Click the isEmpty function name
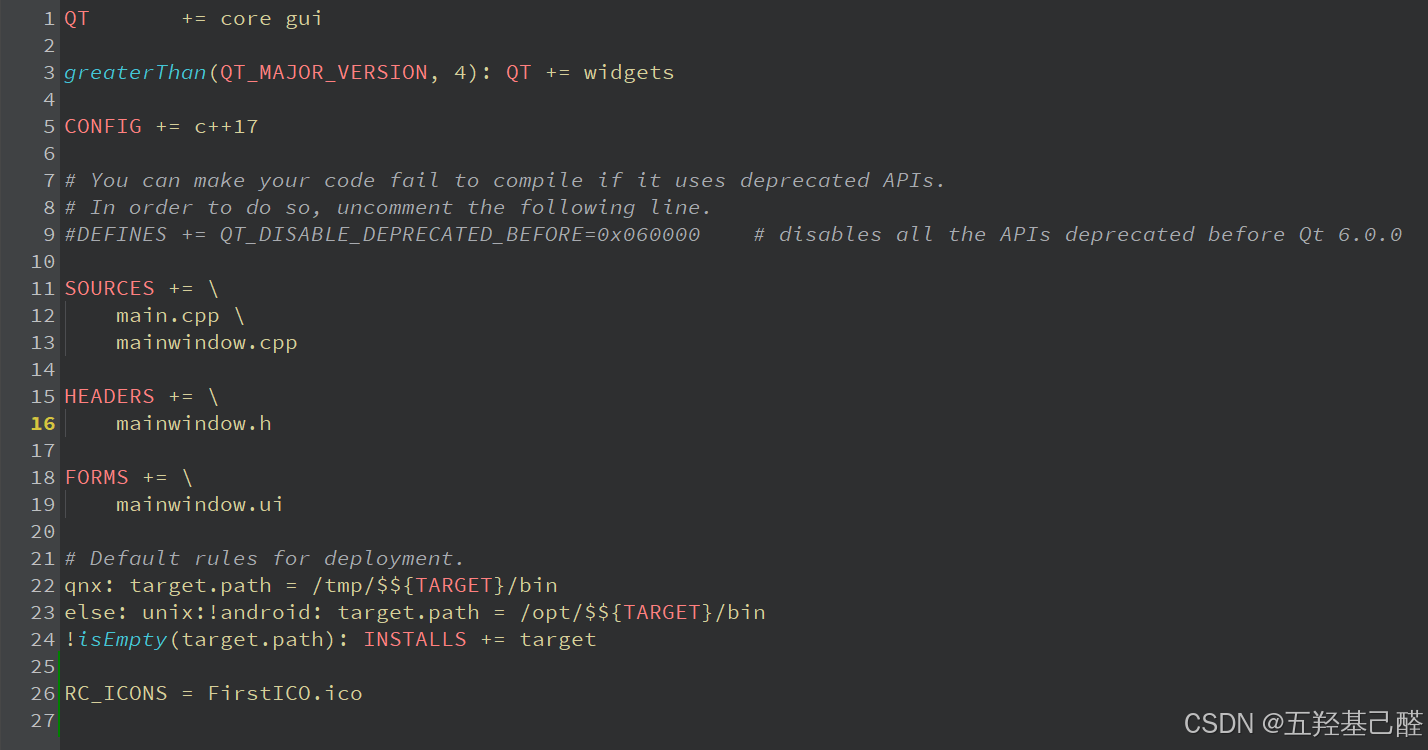The width and height of the screenshot is (1428, 750). coord(122,640)
